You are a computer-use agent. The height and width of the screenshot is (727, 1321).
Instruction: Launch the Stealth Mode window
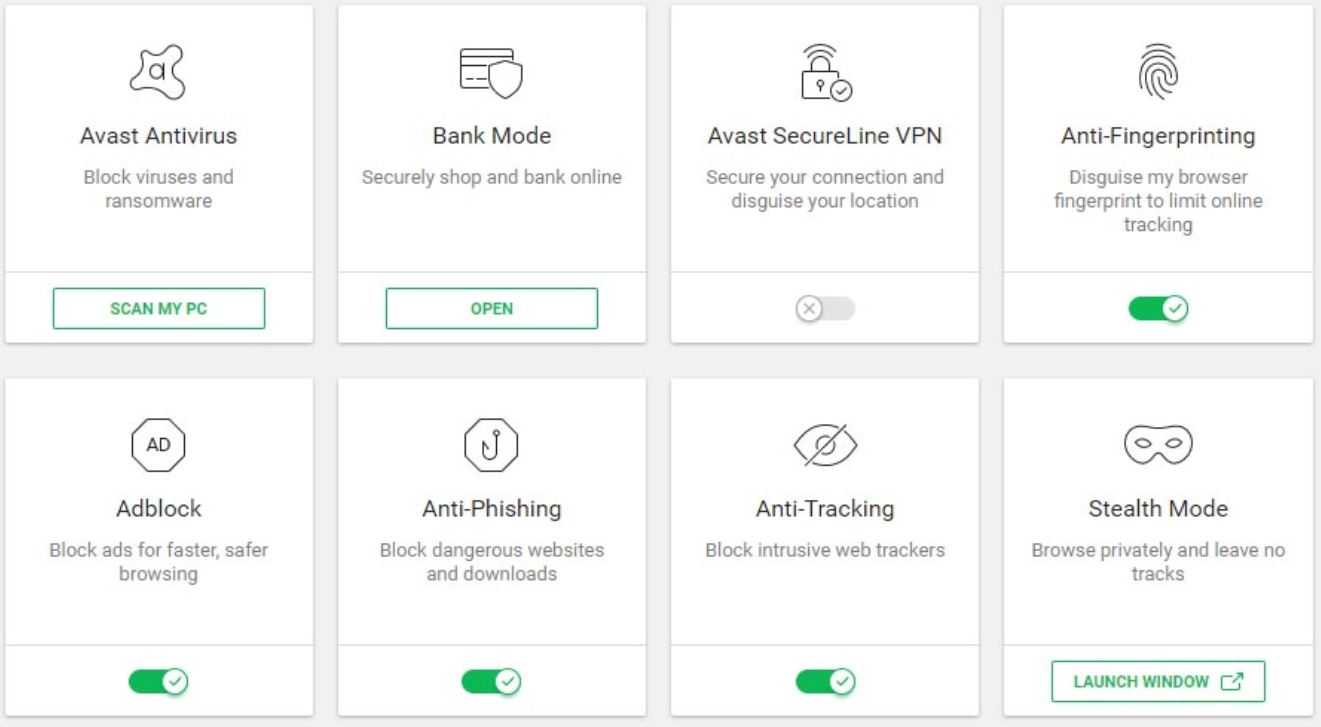pyautogui.click(x=1158, y=681)
